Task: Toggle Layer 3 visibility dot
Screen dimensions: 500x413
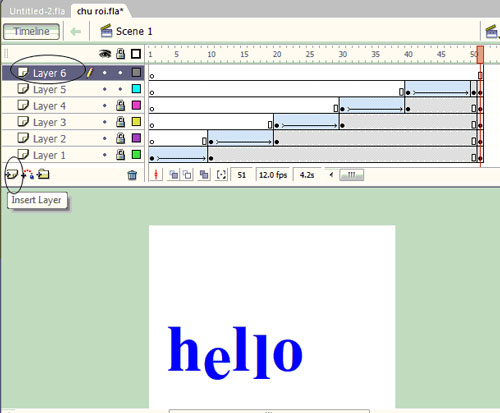Action: (105, 122)
